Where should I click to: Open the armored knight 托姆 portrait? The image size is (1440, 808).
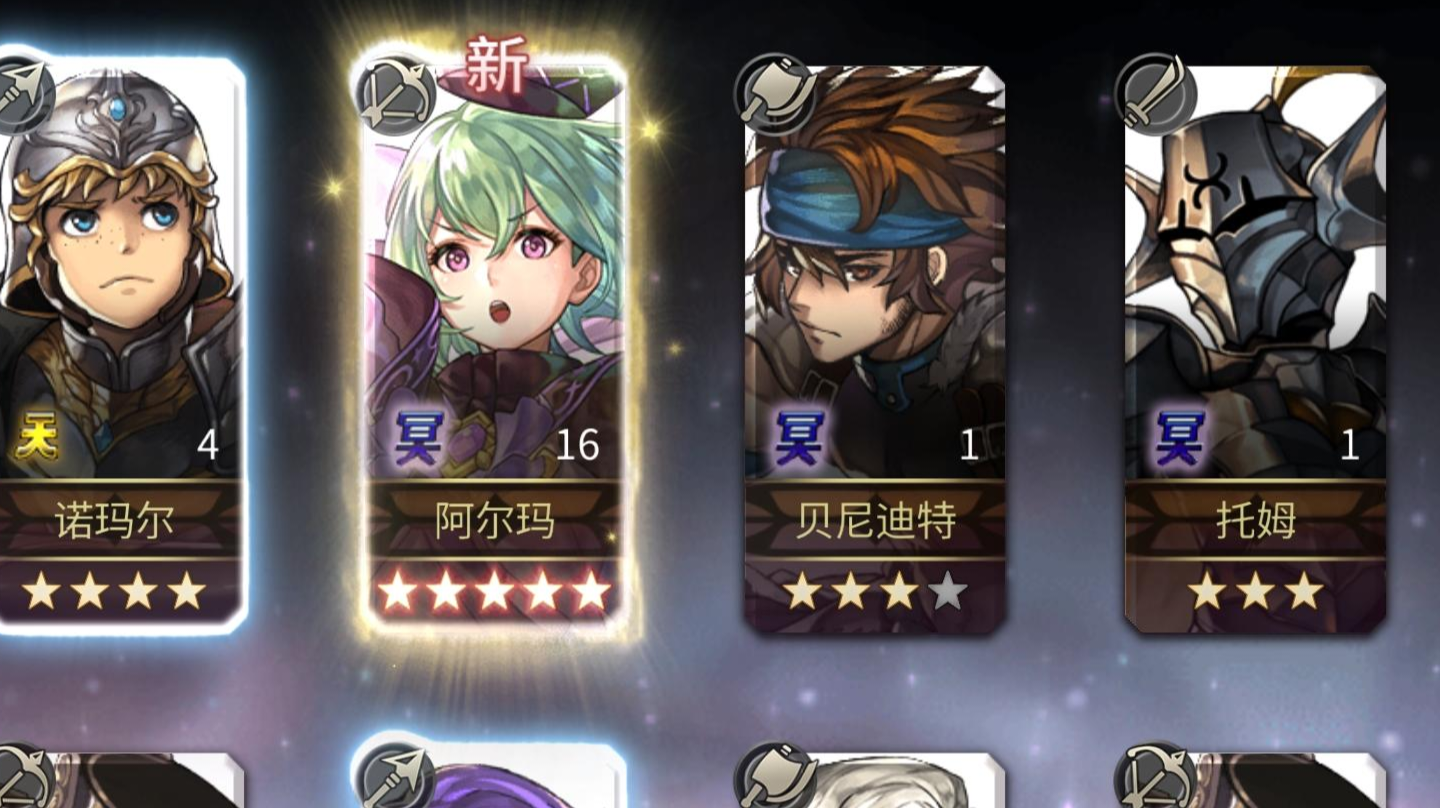point(1256,270)
